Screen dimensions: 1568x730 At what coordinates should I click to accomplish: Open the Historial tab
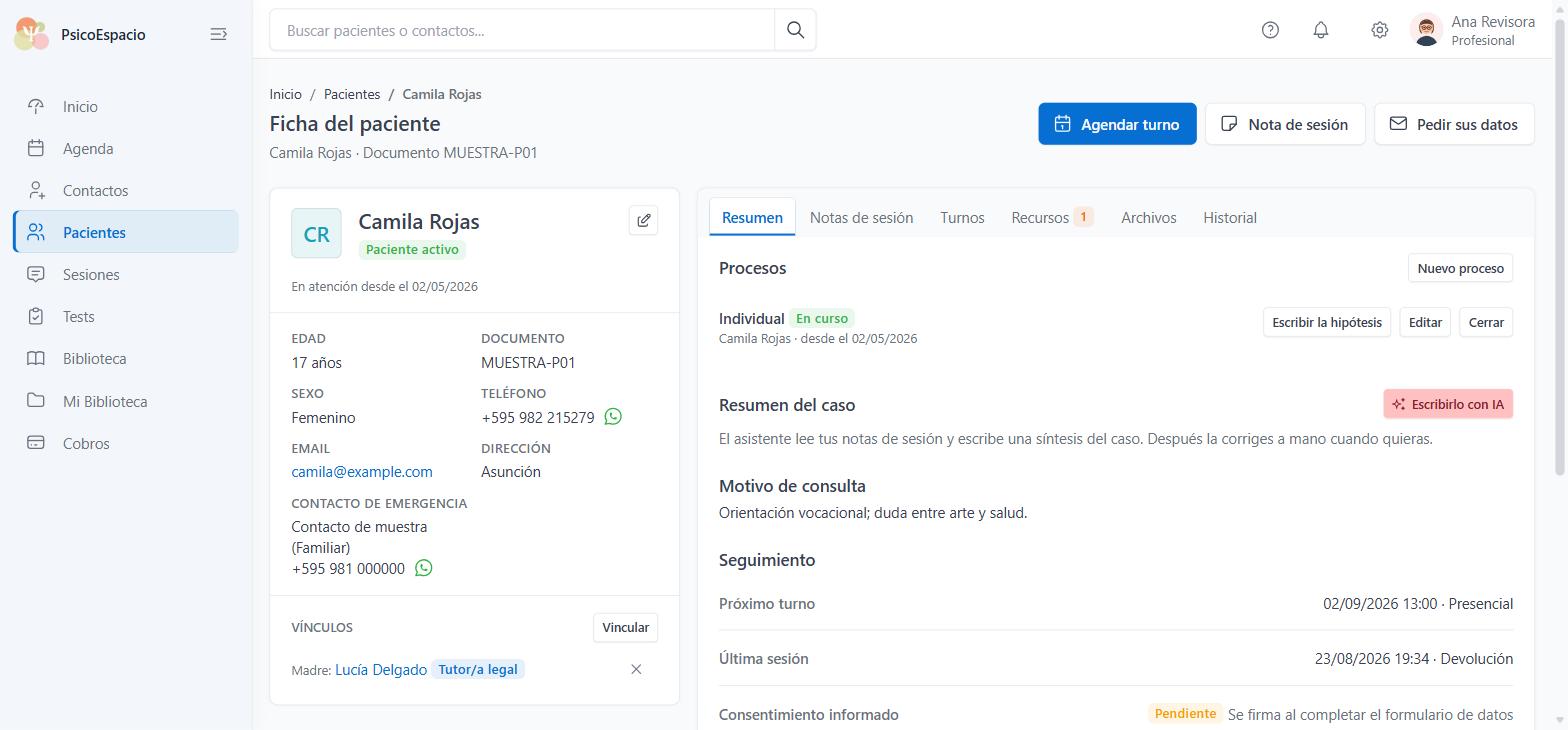[x=1230, y=217]
